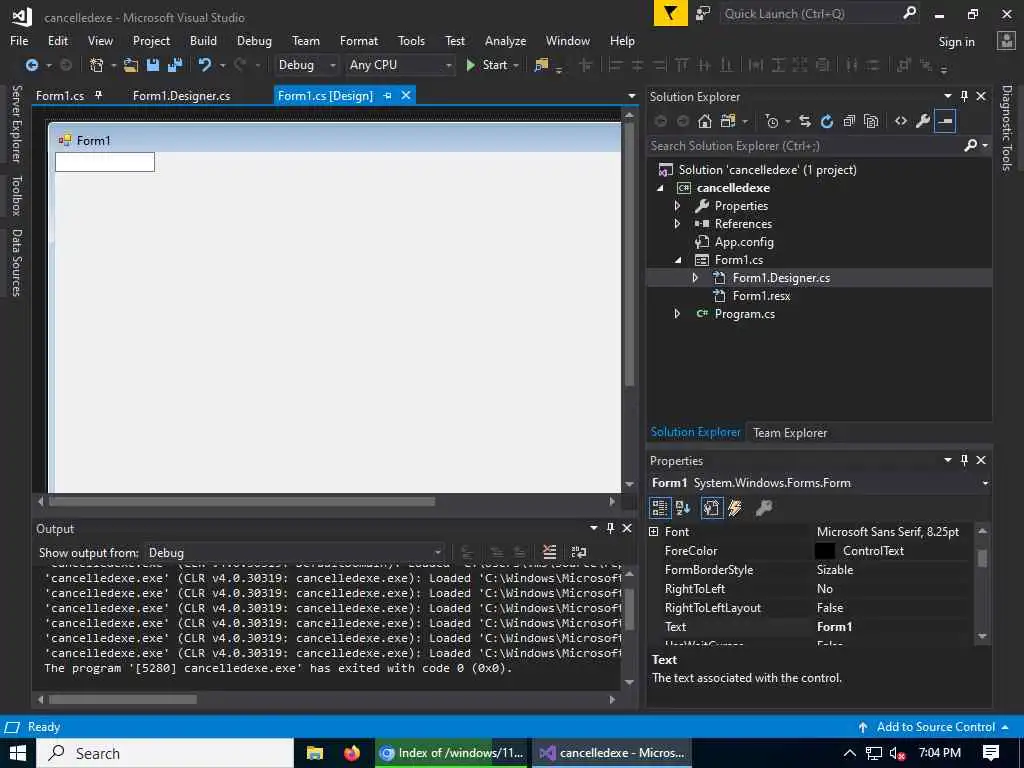The image size is (1024, 768).
Task: Click the Show All Files icon
Action: pos(871,121)
